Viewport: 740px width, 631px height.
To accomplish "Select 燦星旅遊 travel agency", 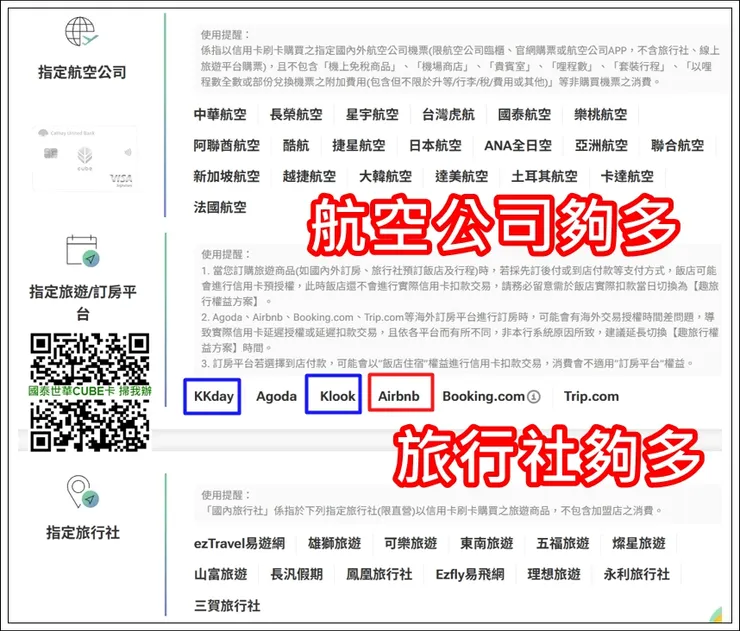I will coord(639,544).
